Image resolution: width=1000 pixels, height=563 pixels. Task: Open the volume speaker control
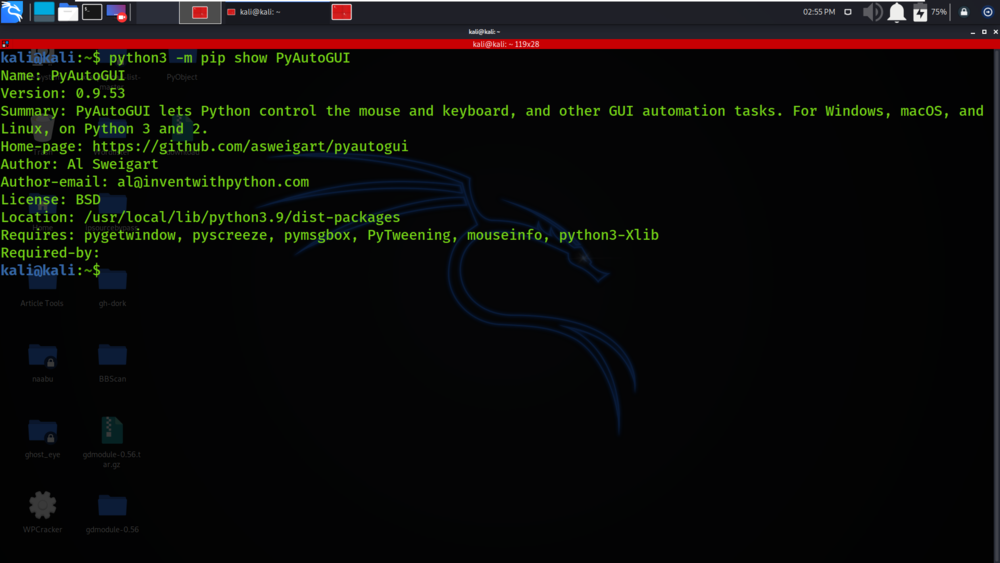click(x=872, y=12)
